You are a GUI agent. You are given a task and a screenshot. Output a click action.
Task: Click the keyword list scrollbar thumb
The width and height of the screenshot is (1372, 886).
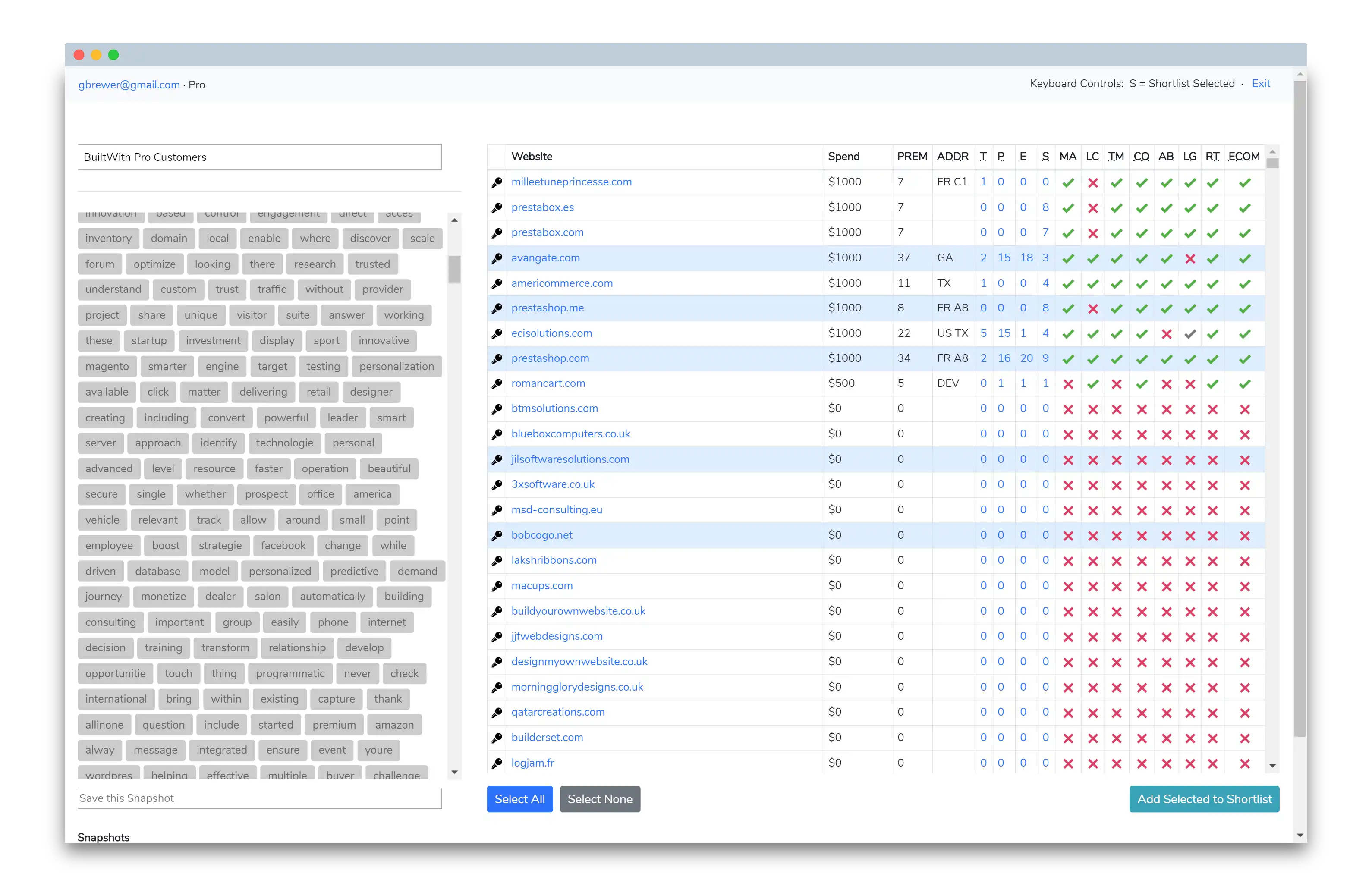[454, 269]
